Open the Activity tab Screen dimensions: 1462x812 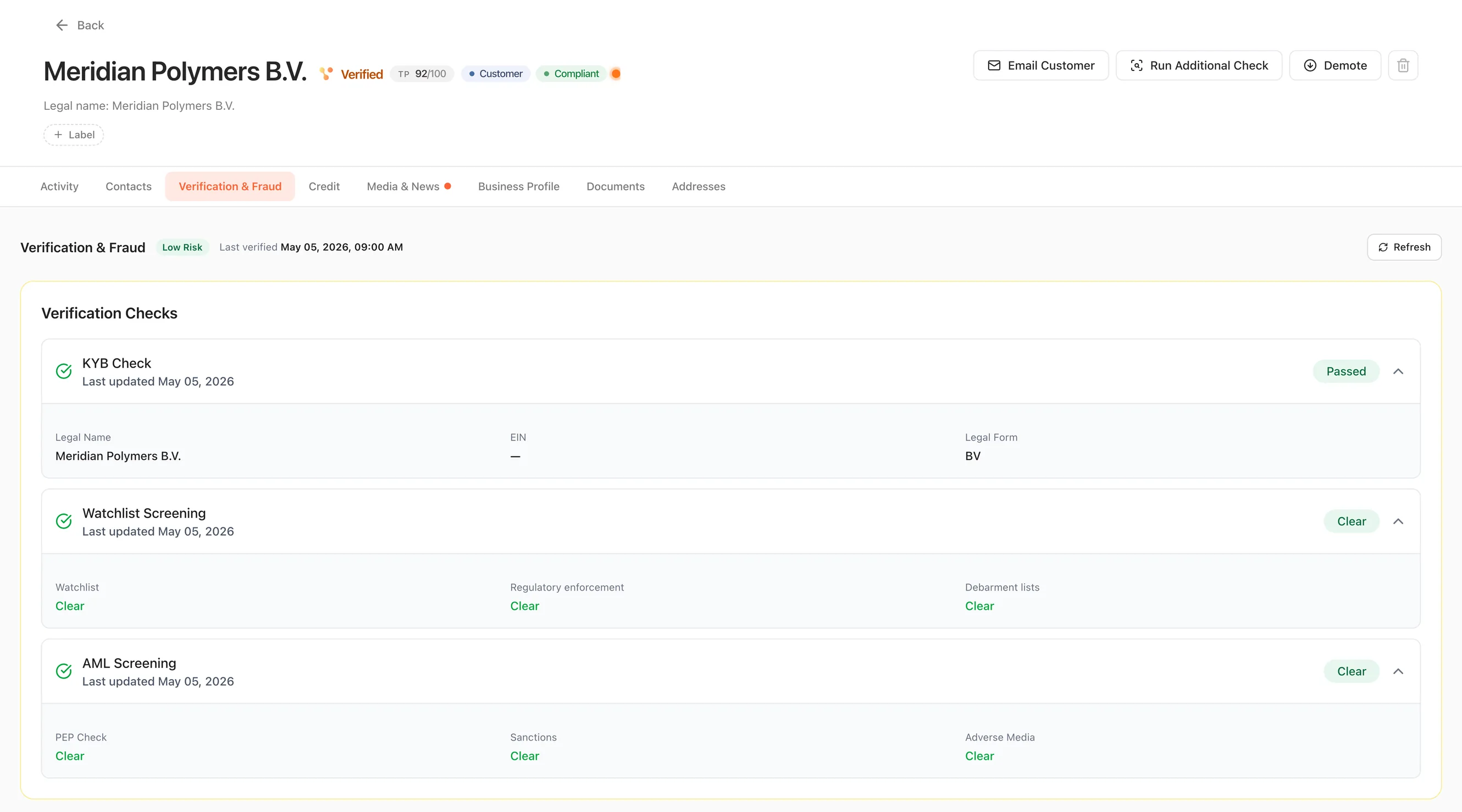click(59, 186)
